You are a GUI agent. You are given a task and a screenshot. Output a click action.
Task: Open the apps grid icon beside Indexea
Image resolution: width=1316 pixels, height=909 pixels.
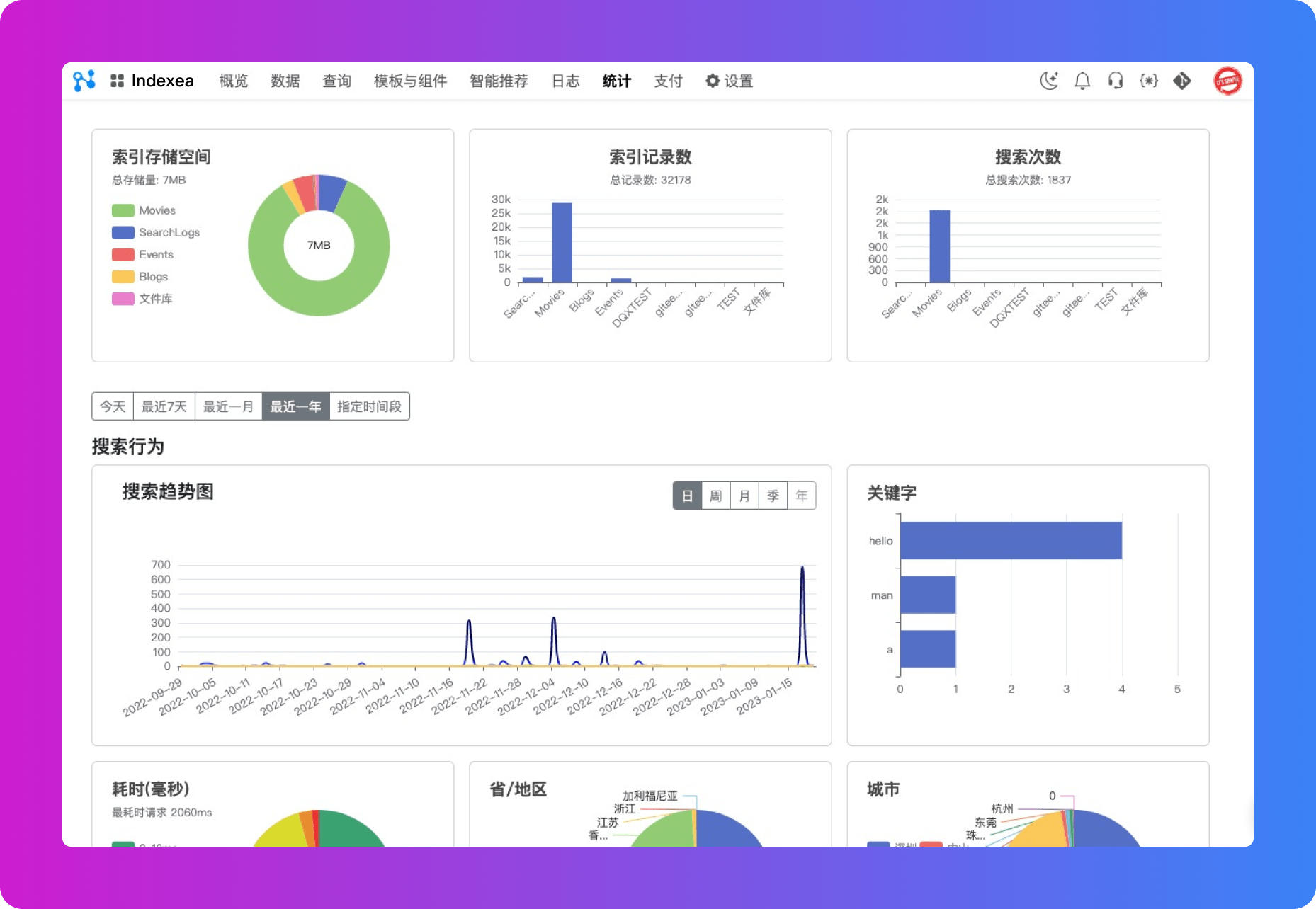[117, 81]
